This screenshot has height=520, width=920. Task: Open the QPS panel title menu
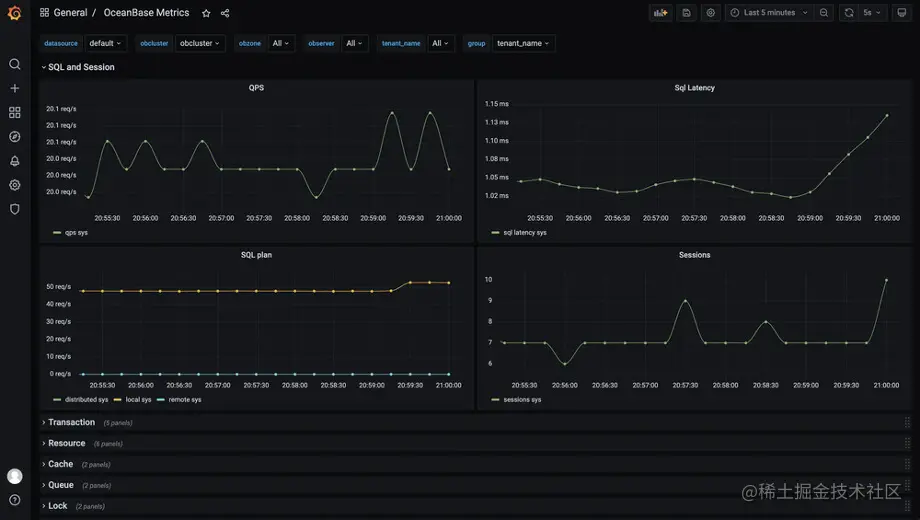point(256,87)
